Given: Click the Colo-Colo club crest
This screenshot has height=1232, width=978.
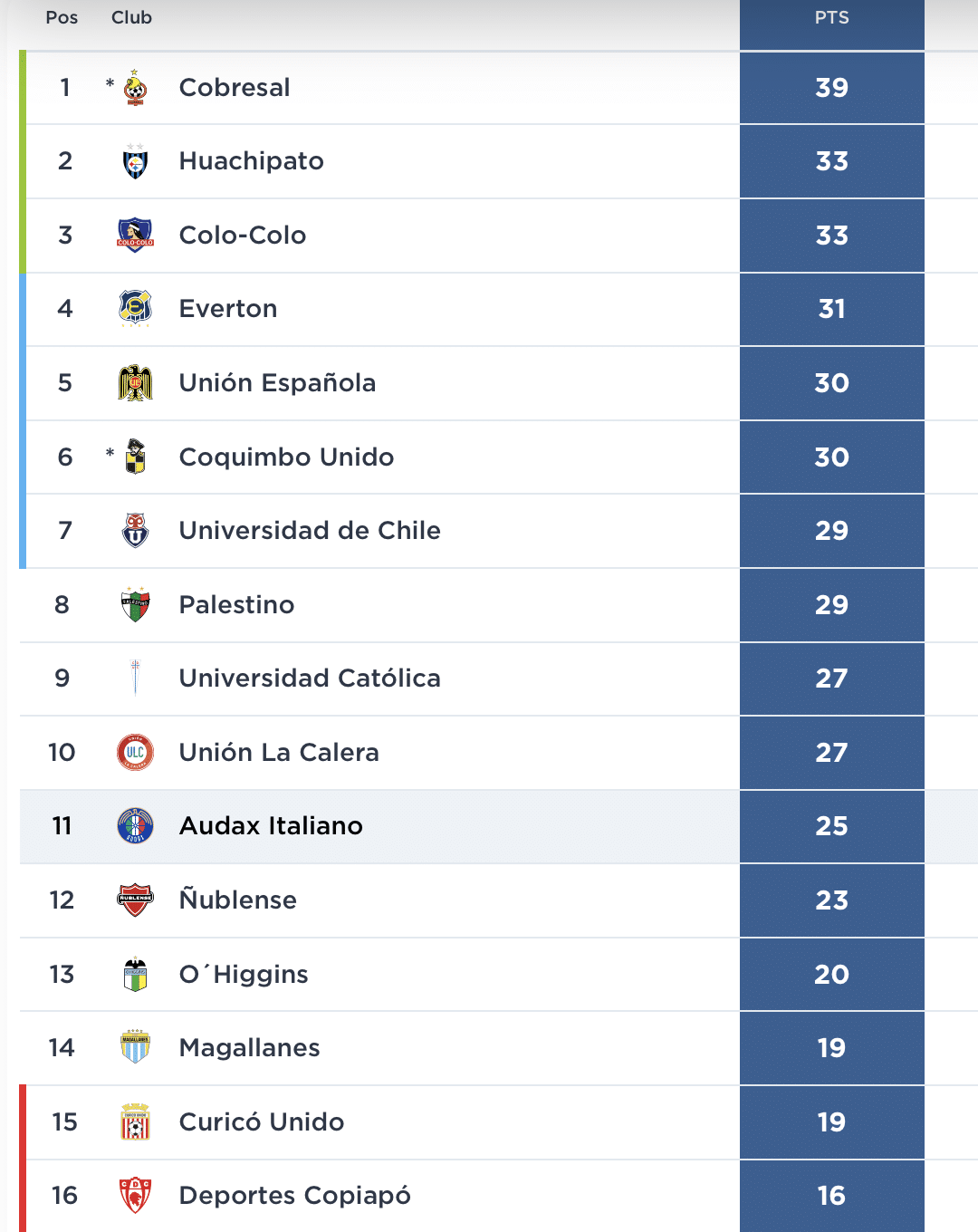Looking at the screenshot, I should (135, 236).
